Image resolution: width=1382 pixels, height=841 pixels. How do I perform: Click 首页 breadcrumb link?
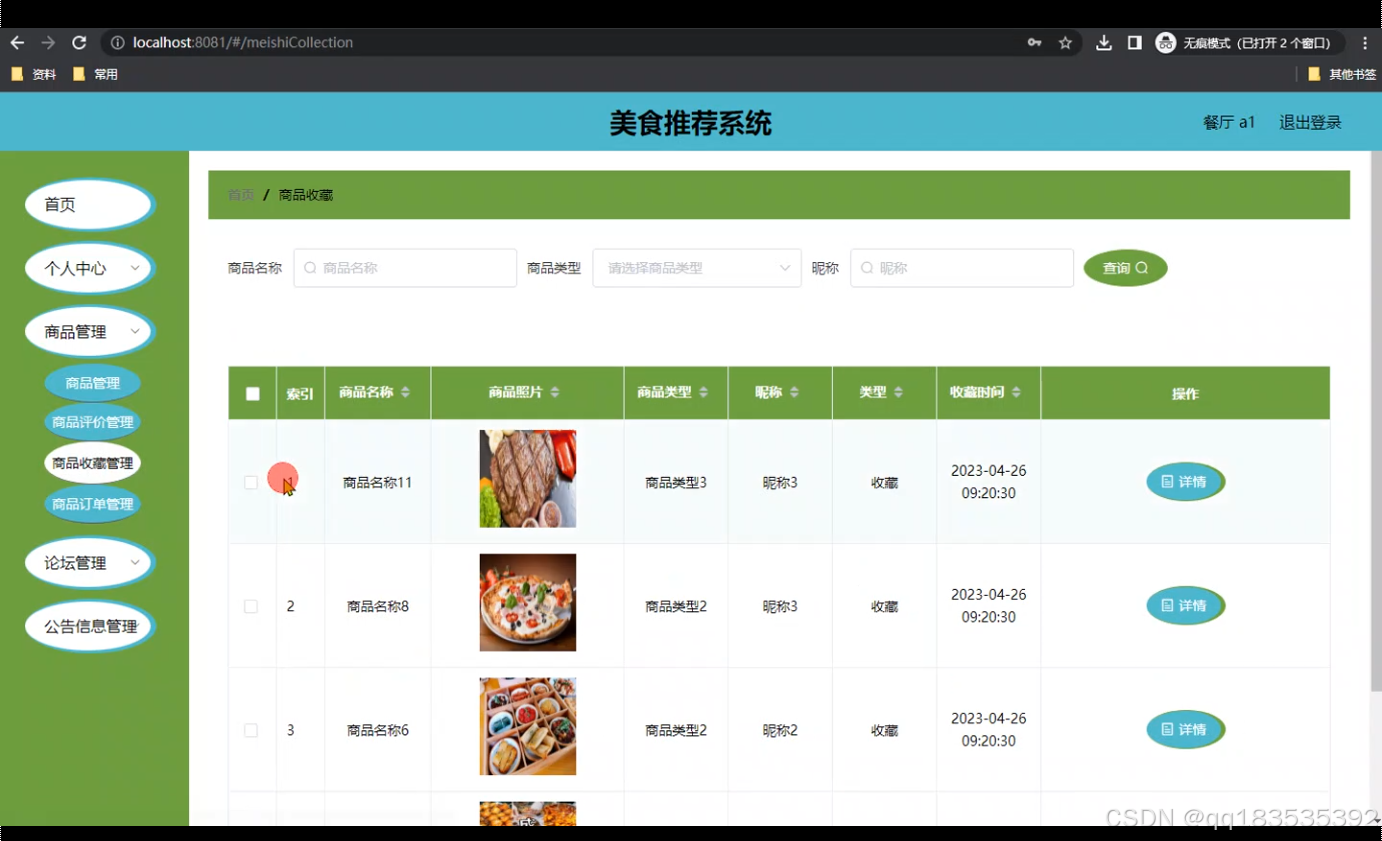[241, 195]
